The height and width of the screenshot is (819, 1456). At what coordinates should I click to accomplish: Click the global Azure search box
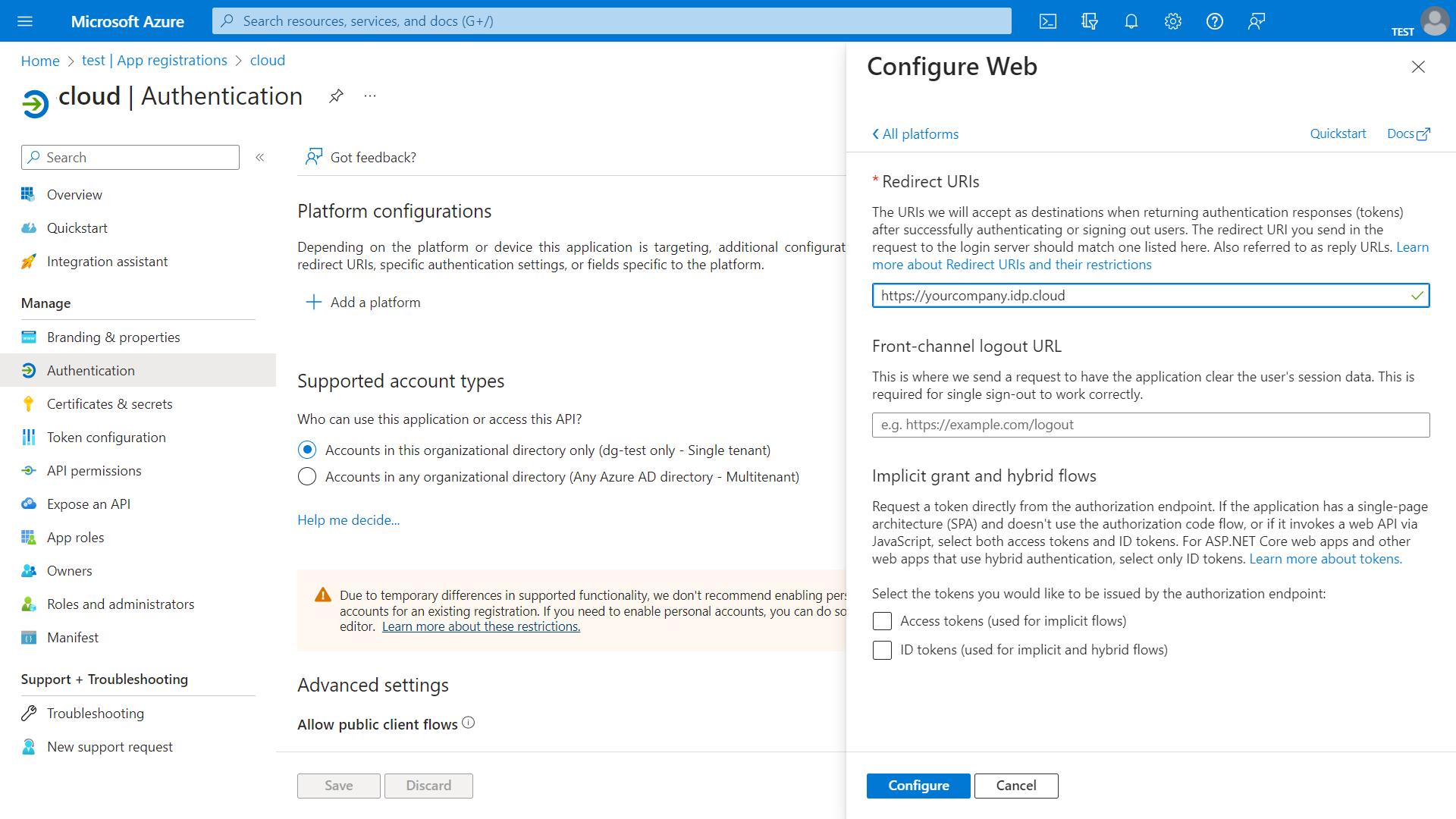point(611,21)
